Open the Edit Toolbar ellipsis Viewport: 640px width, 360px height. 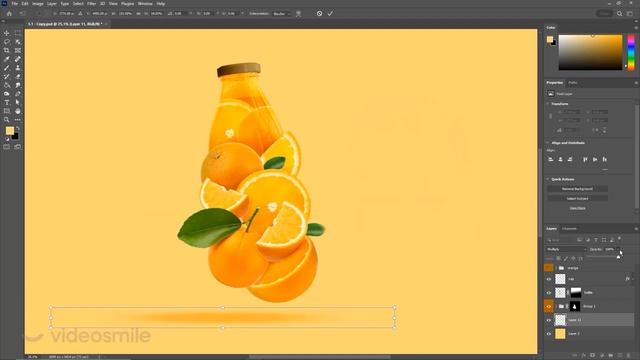click(18, 120)
